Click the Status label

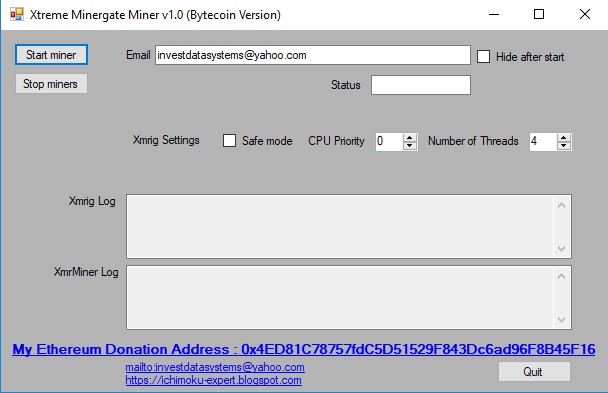pos(345,85)
